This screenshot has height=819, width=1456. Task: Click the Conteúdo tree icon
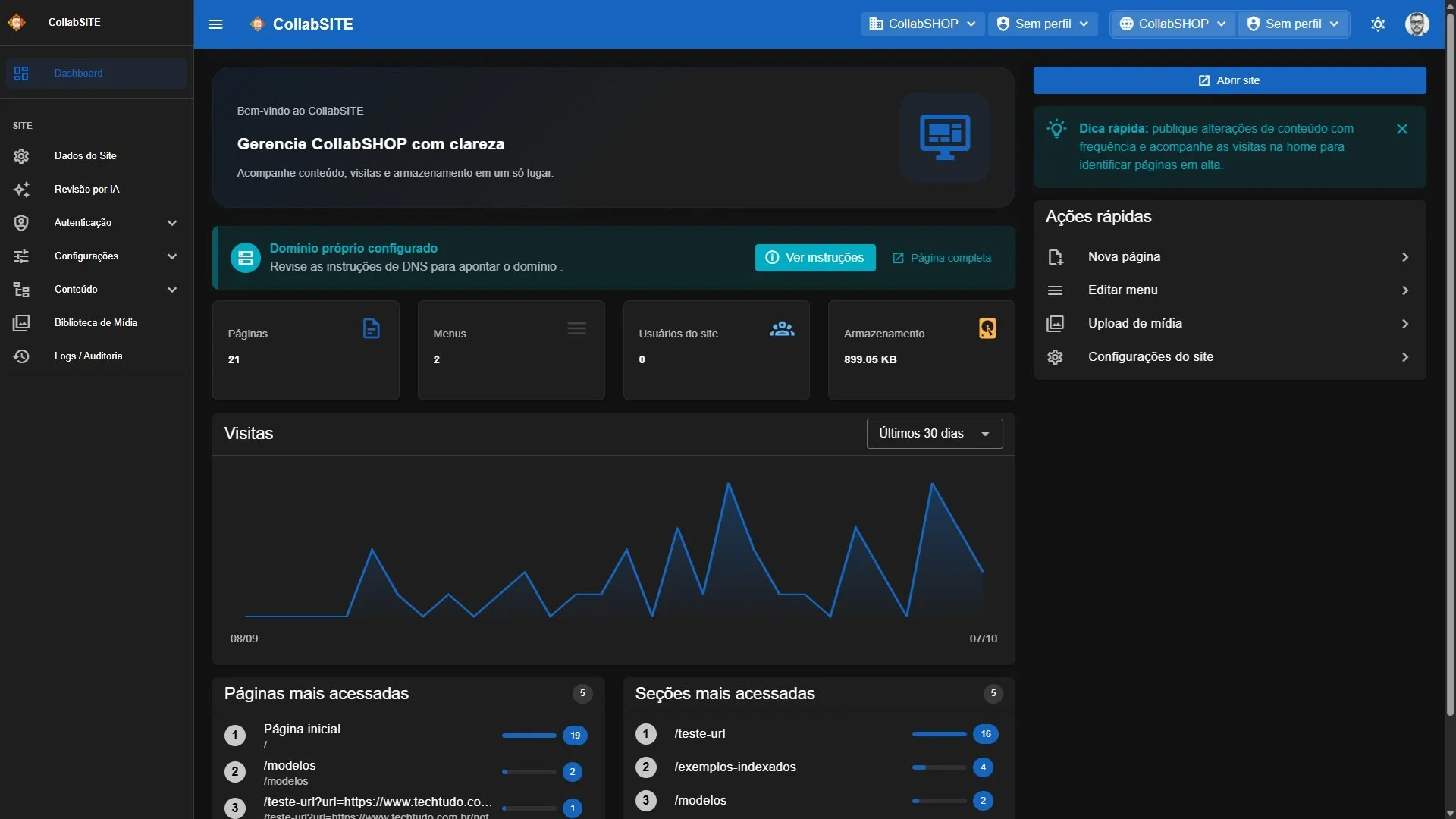21,290
